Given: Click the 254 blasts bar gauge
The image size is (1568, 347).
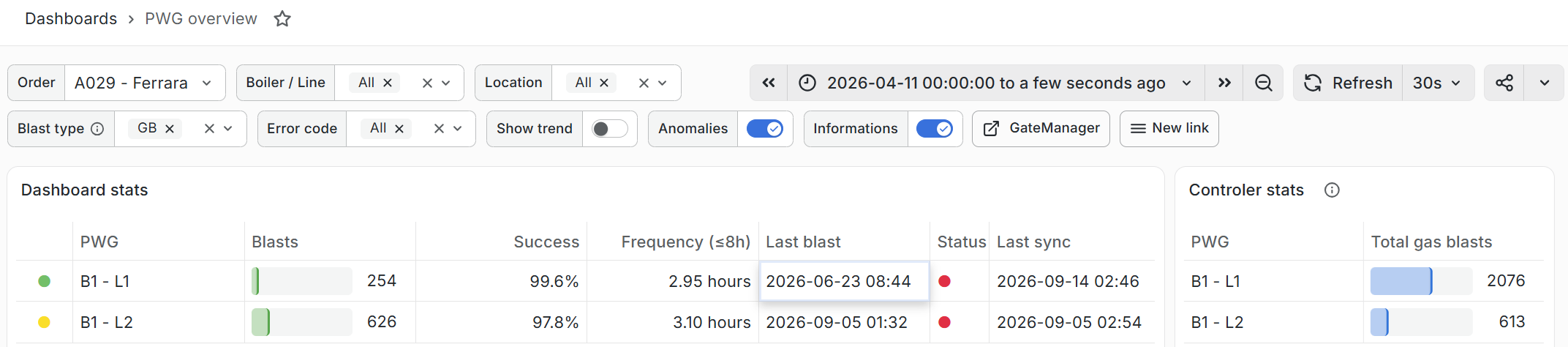Looking at the screenshot, I should coord(302,281).
